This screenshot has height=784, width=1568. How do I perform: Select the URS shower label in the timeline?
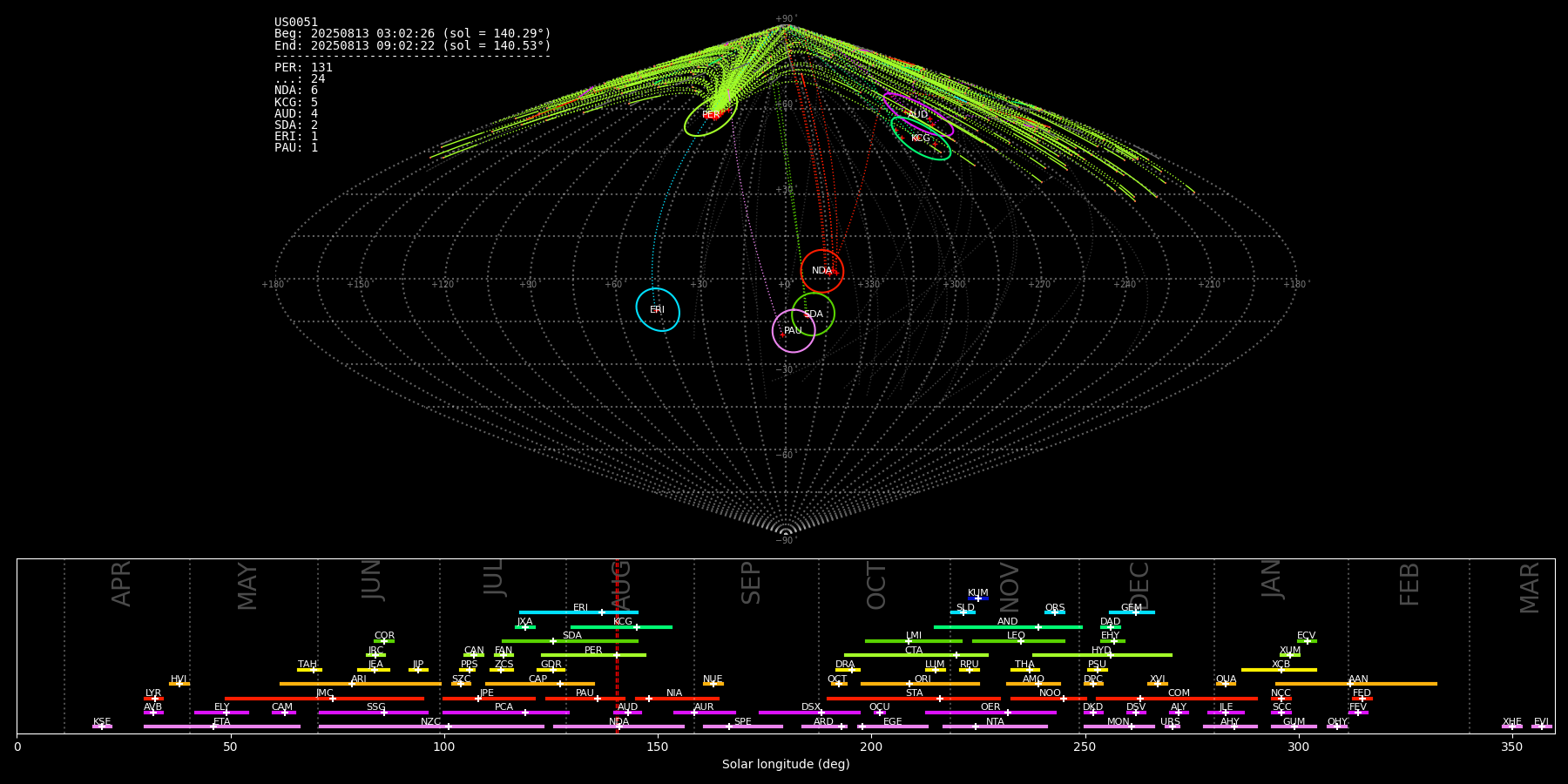click(x=1170, y=721)
